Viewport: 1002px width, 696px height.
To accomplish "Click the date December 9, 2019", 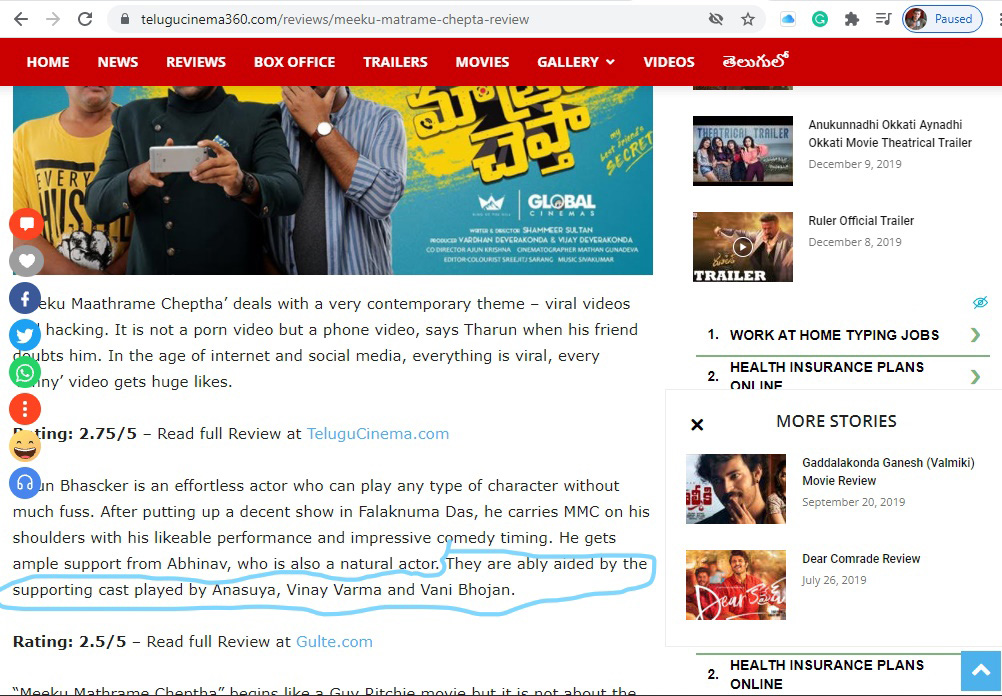I will [854, 164].
